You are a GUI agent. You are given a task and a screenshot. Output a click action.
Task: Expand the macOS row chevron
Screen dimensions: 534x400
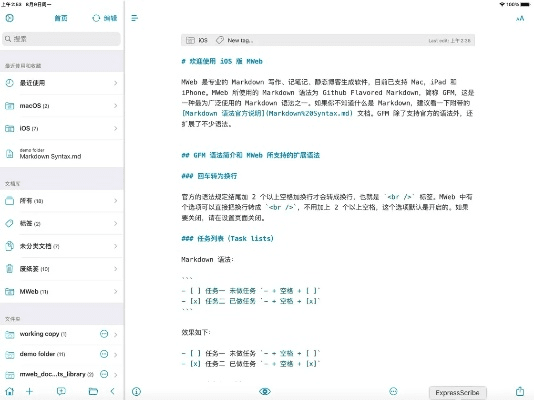pos(116,106)
